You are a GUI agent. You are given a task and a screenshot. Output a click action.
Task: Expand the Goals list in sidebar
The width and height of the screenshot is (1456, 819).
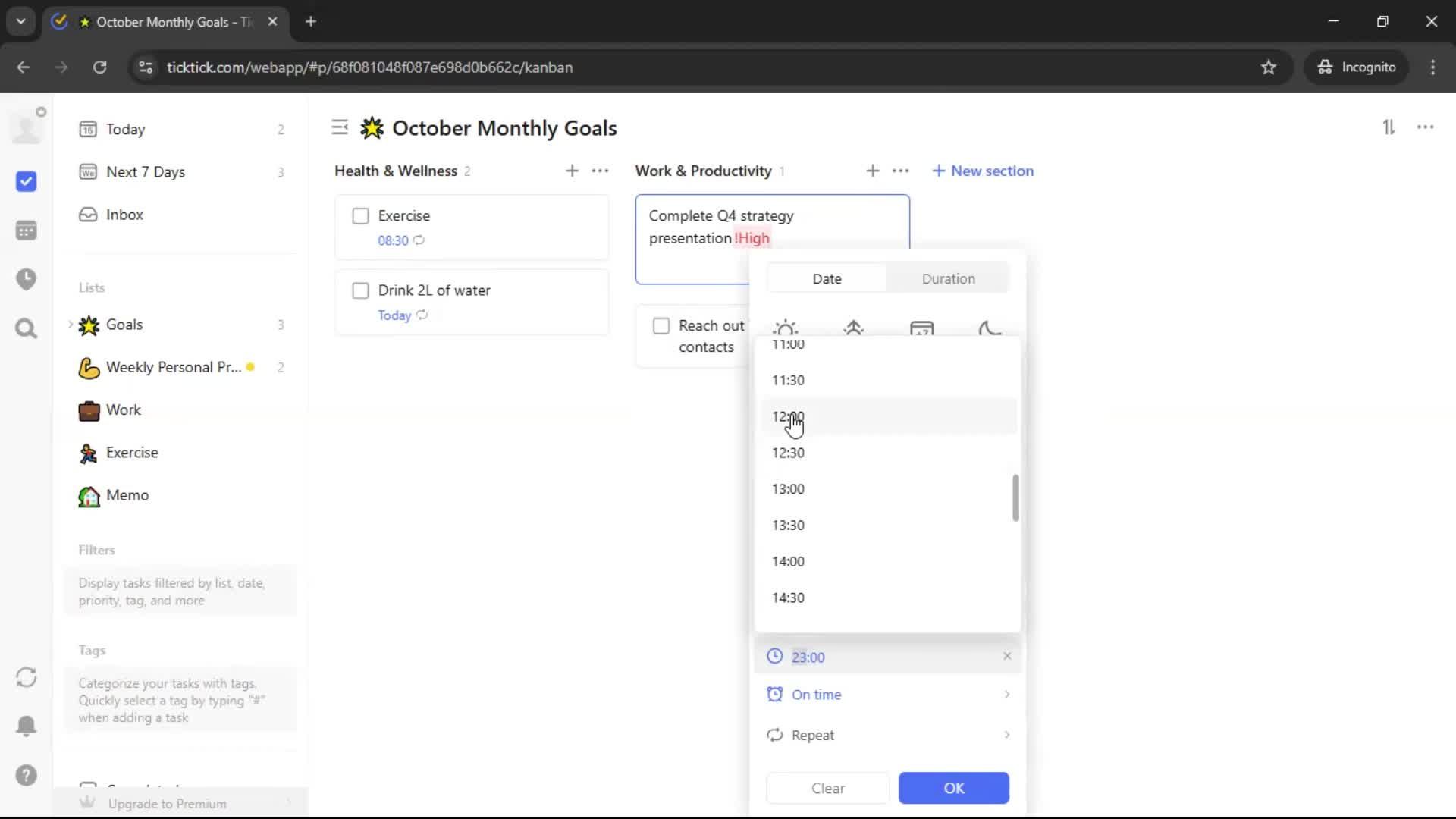point(71,325)
